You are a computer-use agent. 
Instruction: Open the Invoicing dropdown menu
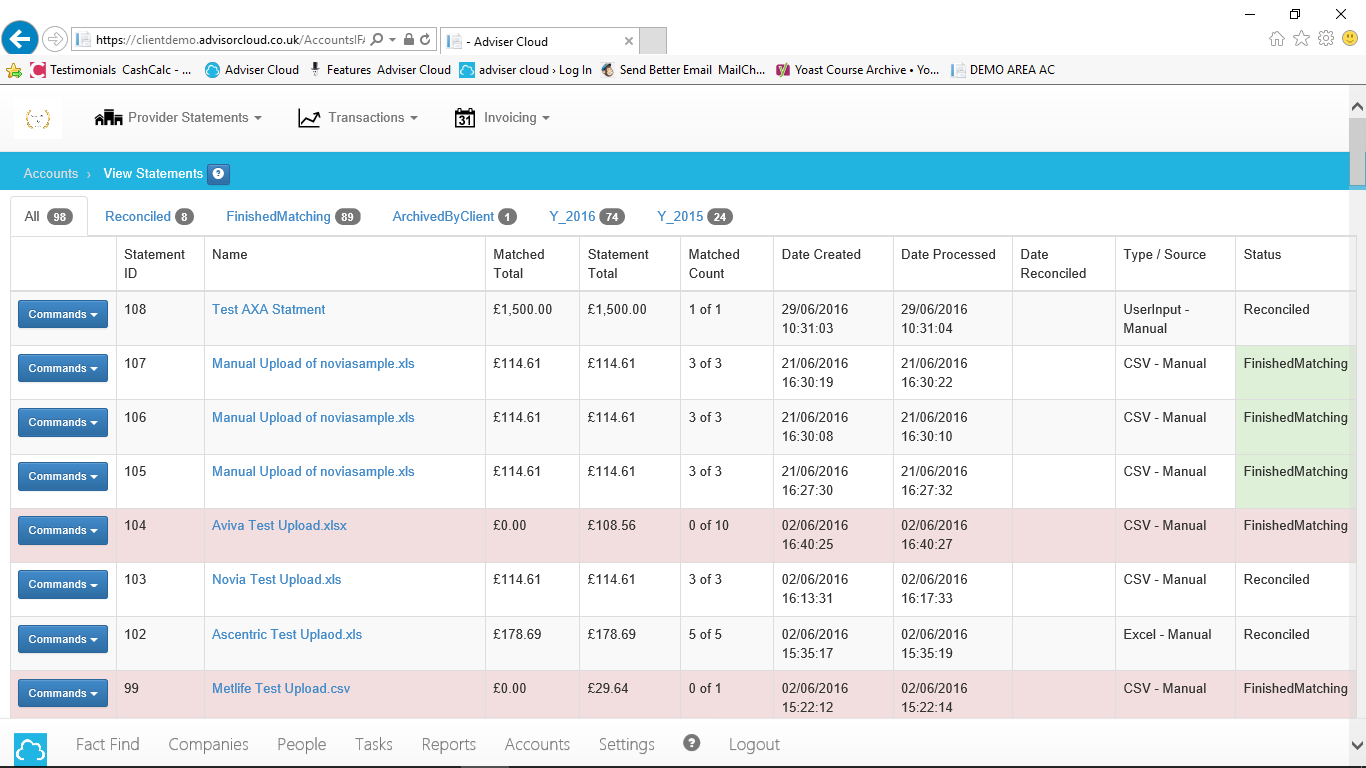502,118
